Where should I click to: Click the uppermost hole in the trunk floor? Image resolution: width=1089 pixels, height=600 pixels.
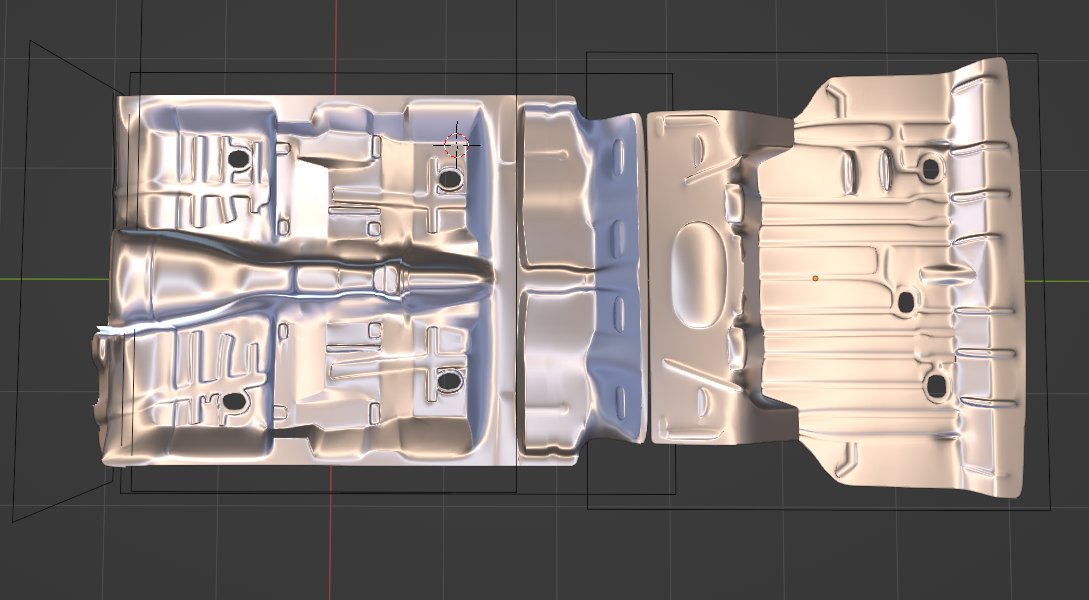click(x=930, y=168)
